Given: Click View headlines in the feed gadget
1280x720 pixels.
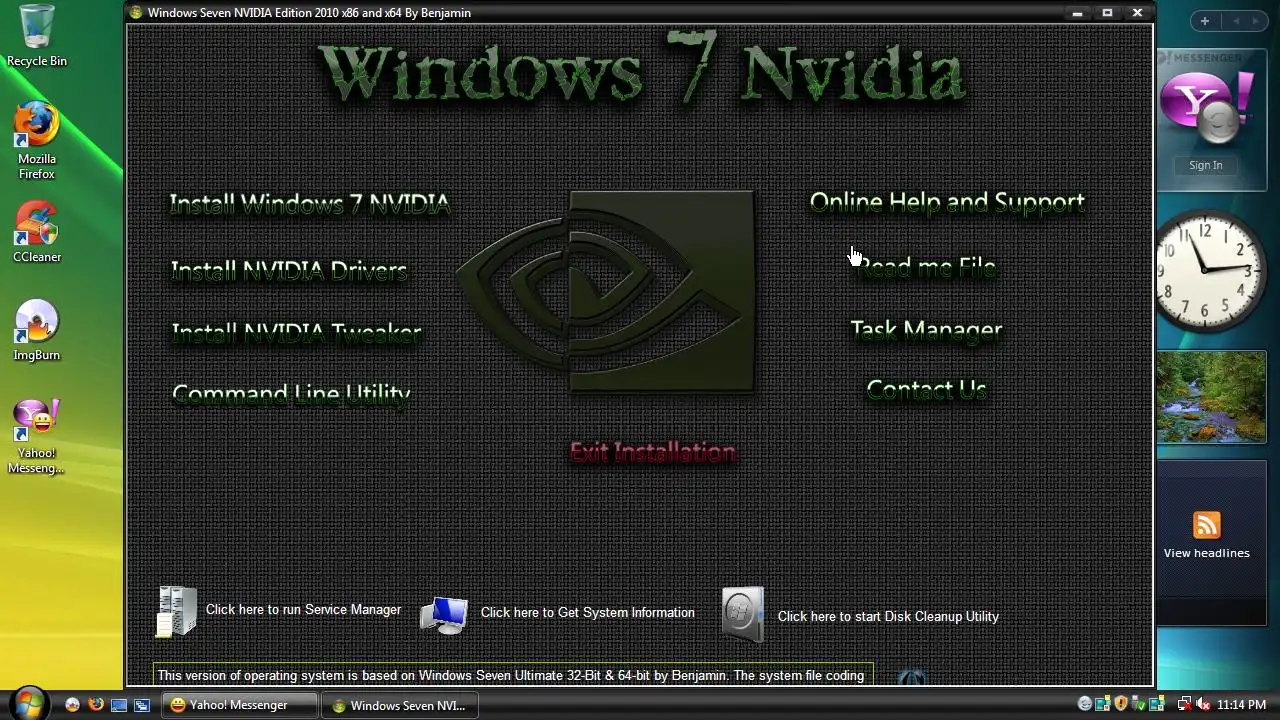Looking at the screenshot, I should (1206, 553).
